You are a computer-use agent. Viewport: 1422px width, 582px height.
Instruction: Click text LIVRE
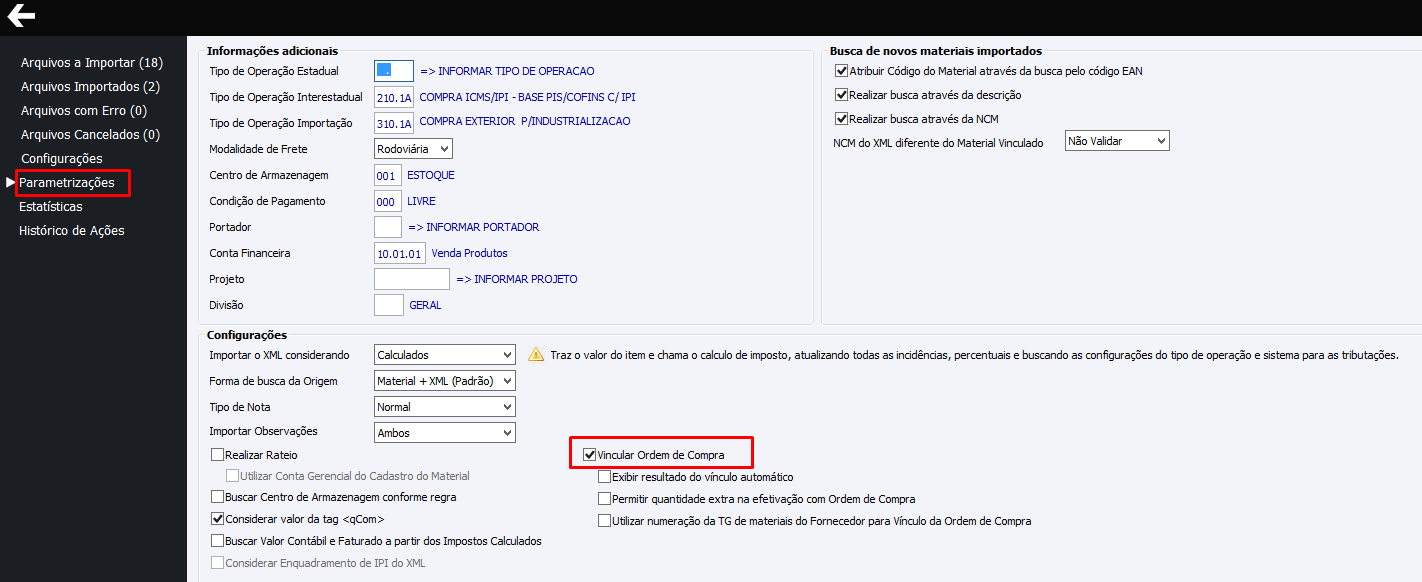pyautogui.click(x=421, y=201)
